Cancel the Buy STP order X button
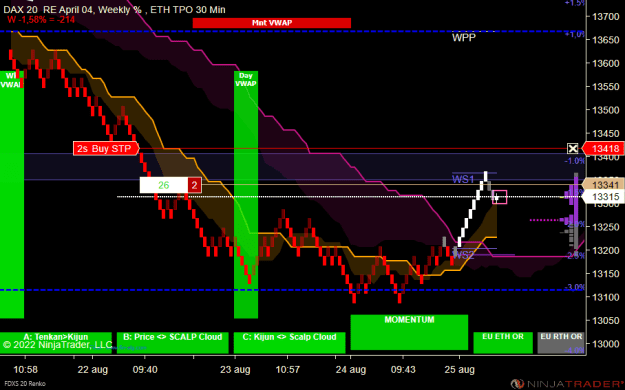Screen dimensions: 625x390 (x=573, y=149)
